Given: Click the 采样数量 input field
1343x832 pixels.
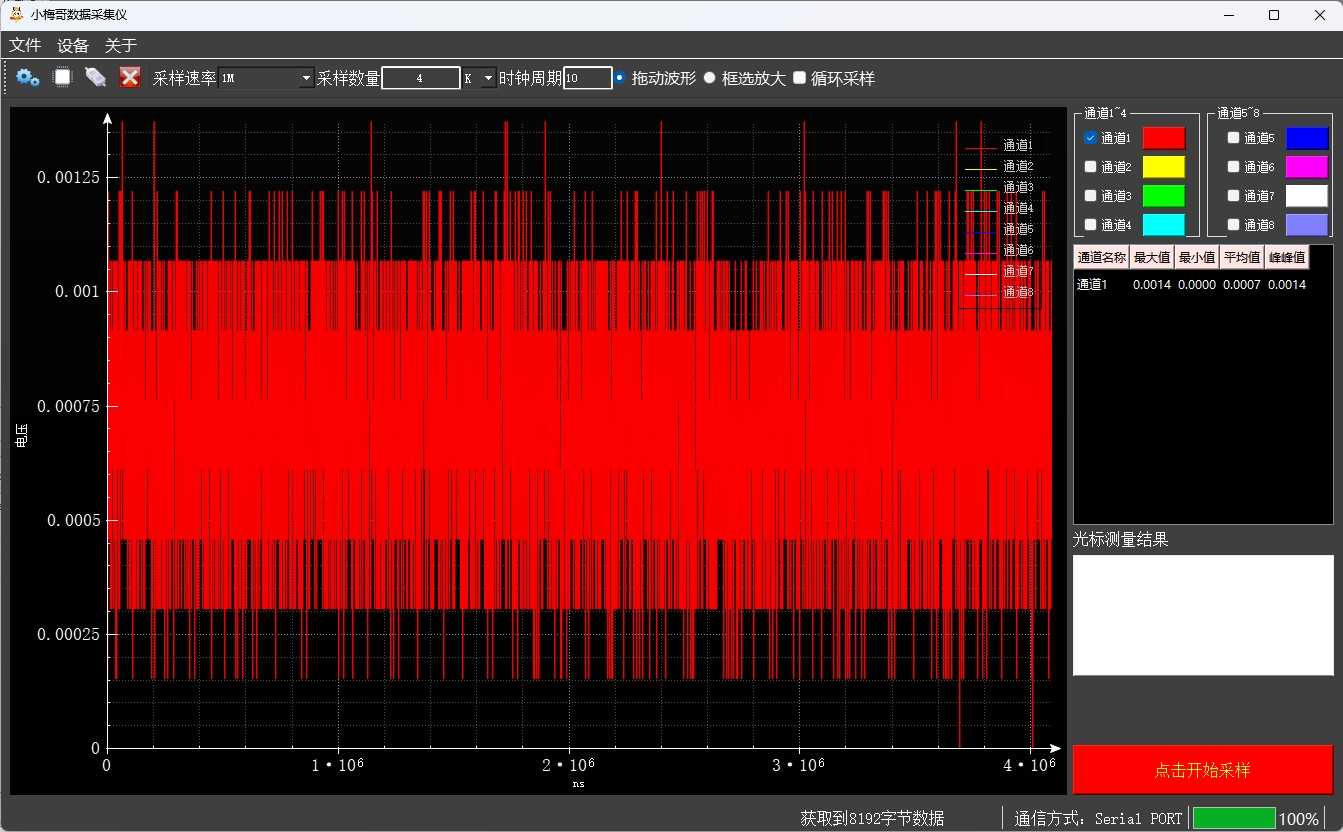Looking at the screenshot, I should [x=420, y=78].
